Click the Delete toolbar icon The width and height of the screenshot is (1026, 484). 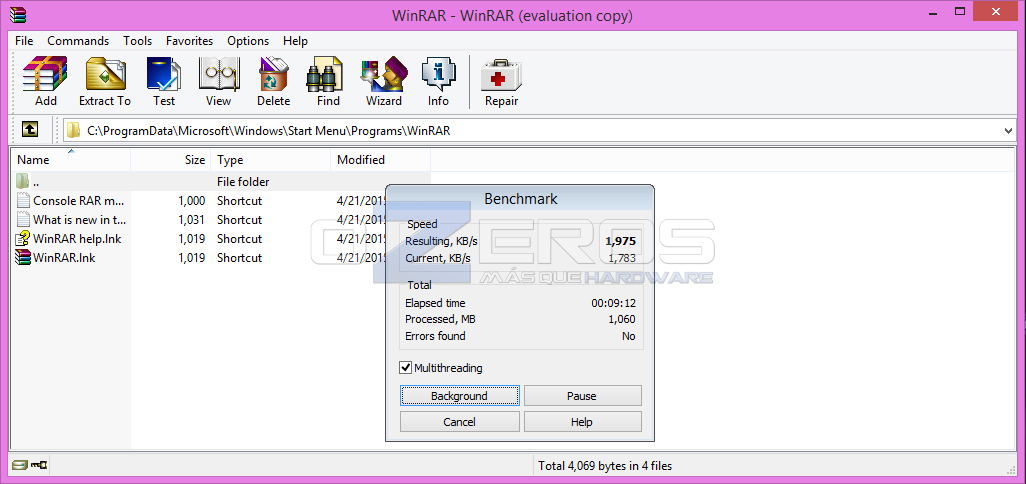(274, 74)
